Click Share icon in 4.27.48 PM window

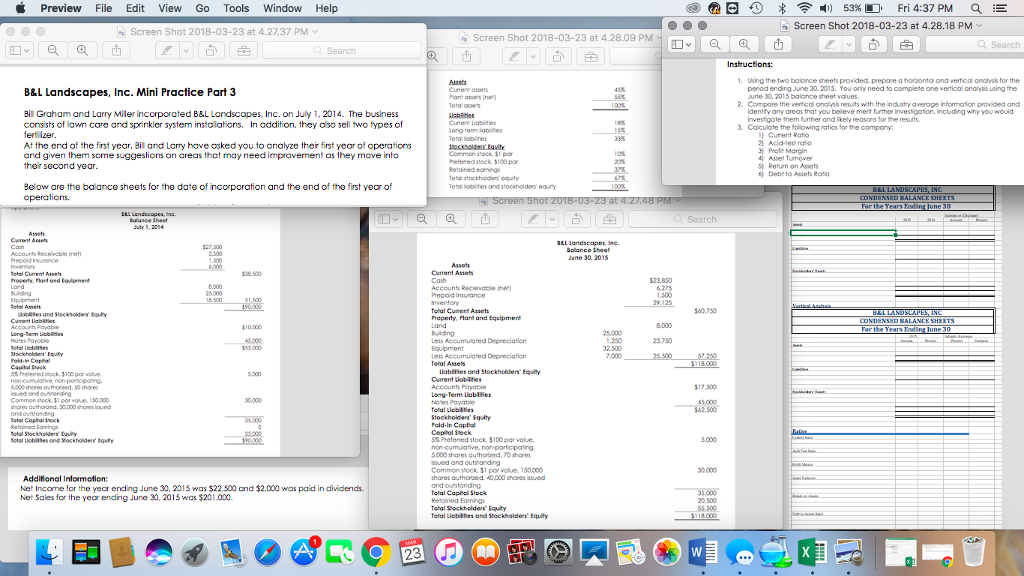point(485,219)
